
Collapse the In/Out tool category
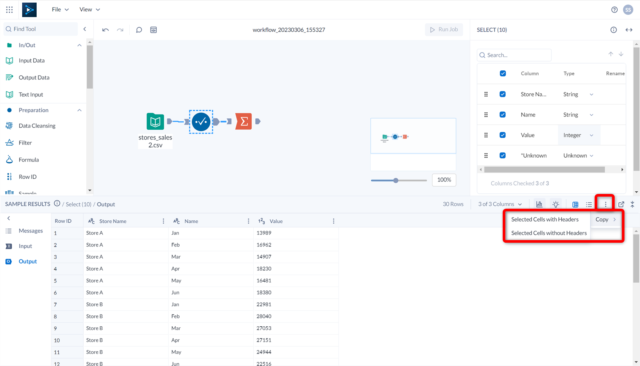point(79,45)
